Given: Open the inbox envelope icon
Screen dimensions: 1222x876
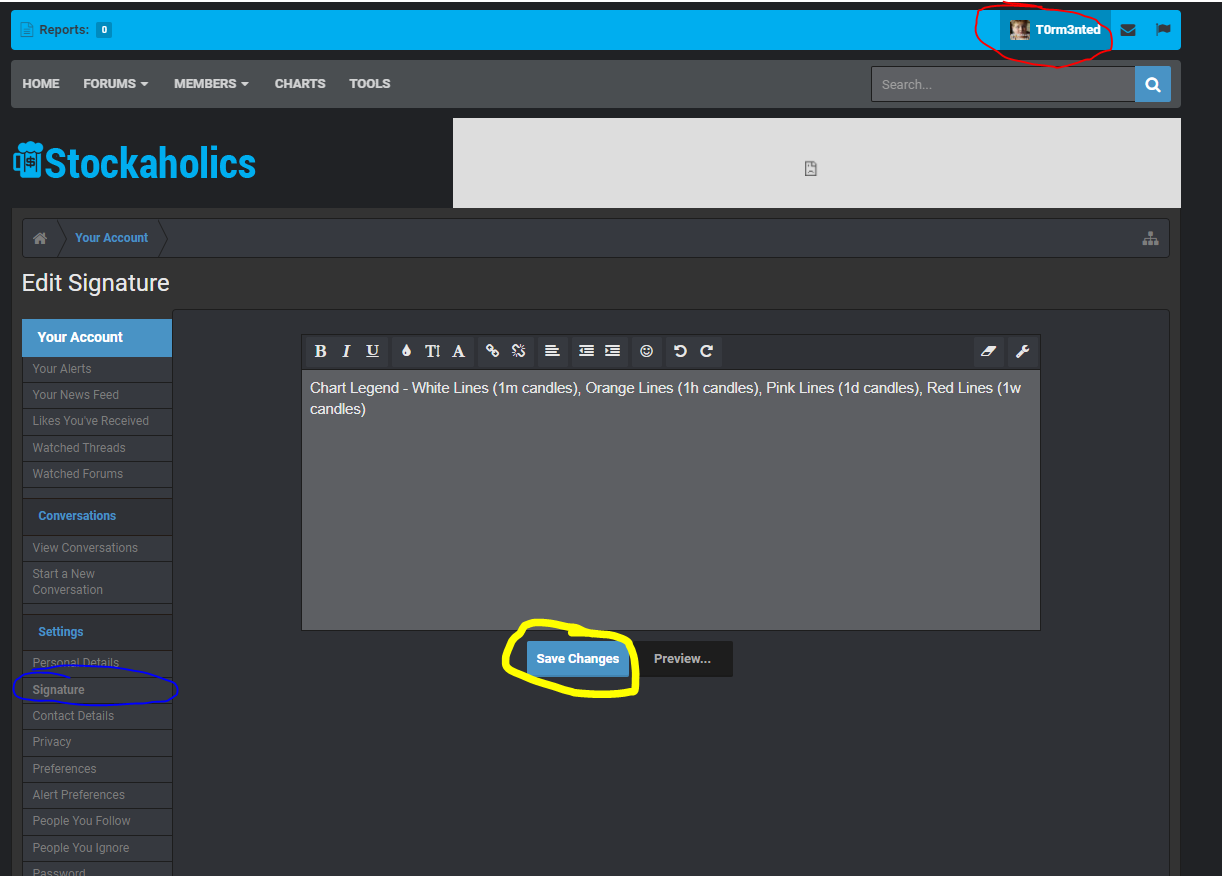Looking at the screenshot, I should (x=1128, y=30).
